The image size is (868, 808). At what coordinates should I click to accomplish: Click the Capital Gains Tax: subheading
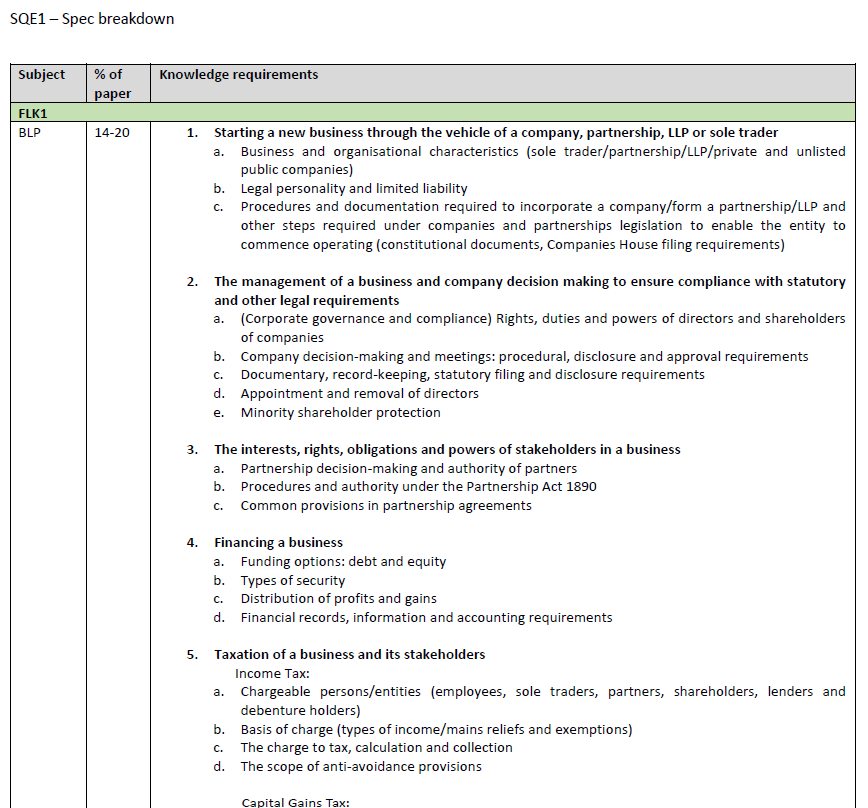pos(296,802)
